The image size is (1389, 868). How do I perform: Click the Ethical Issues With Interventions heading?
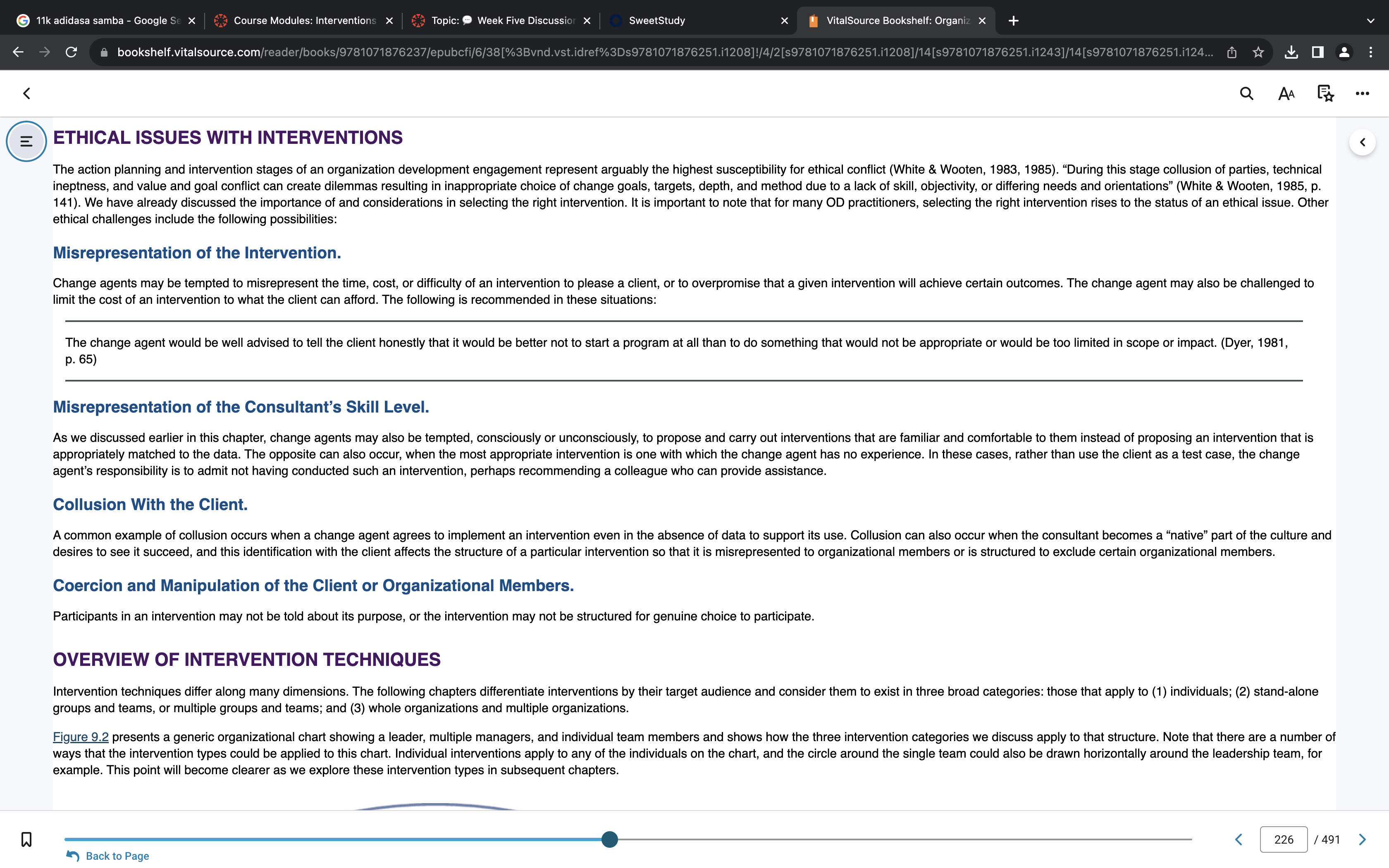click(x=228, y=138)
